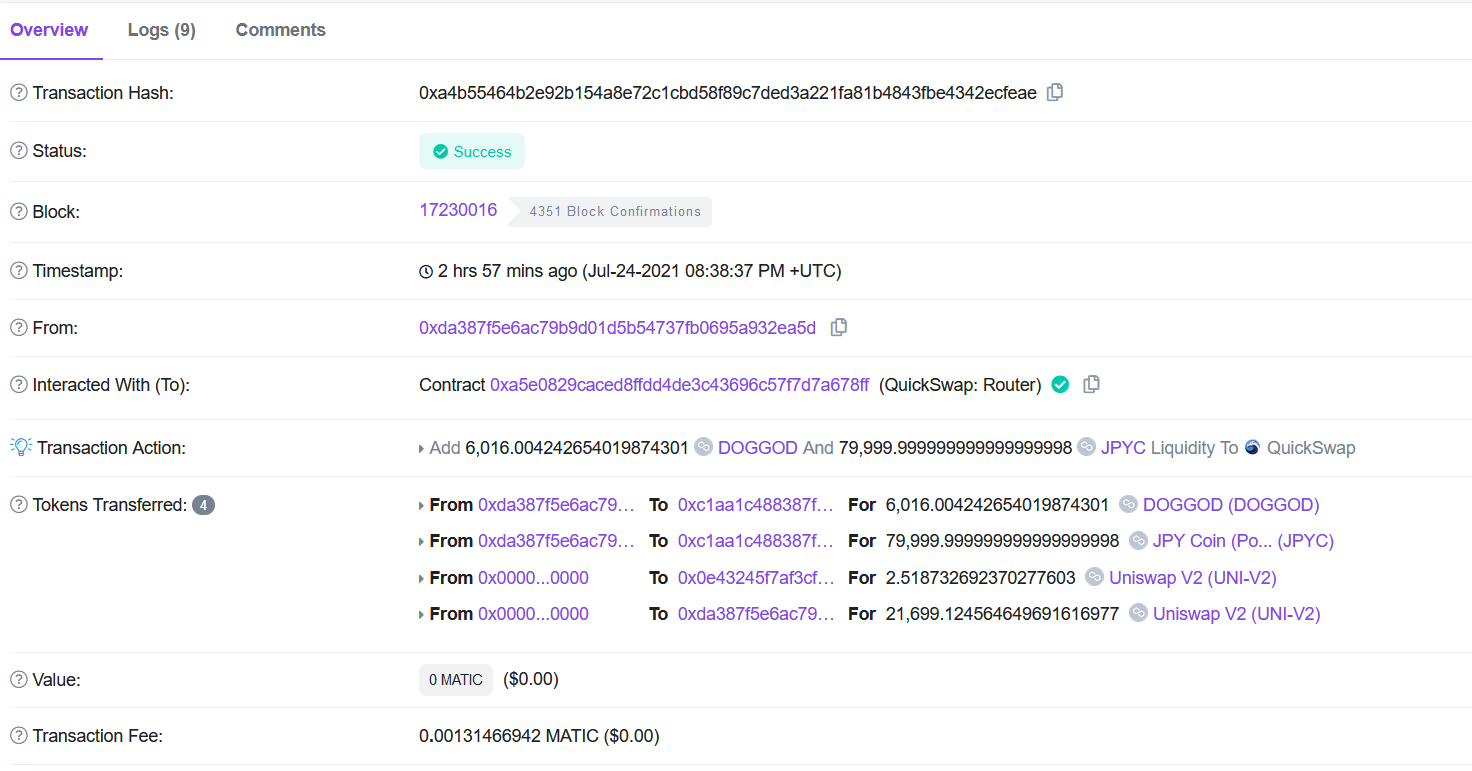1472x771 pixels.
Task: Click the lightbulb icon beside Transaction Action
Action: click(21, 447)
